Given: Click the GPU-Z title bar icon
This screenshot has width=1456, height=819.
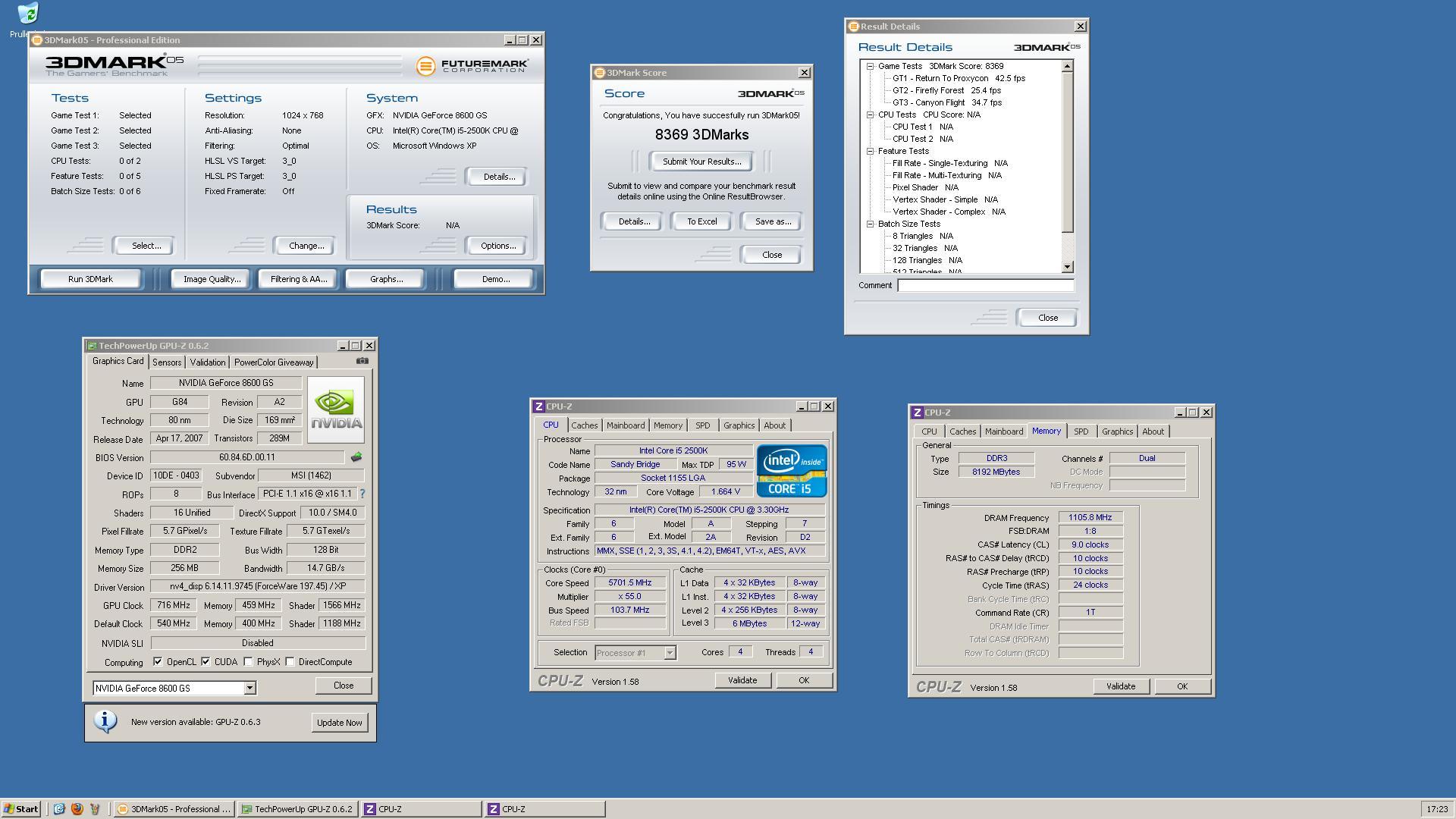Looking at the screenshot, I should point(92,346).
